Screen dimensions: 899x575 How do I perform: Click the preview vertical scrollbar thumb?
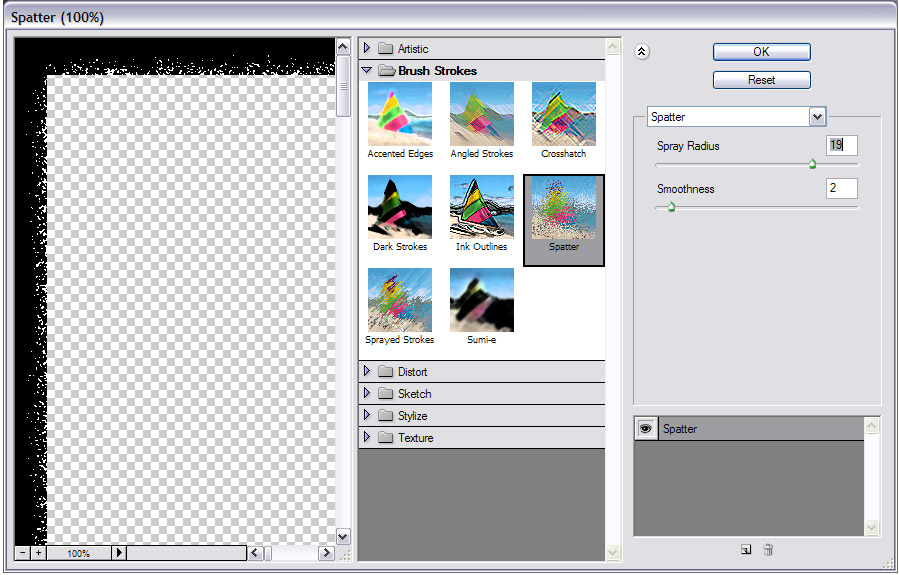click(343, 86)
